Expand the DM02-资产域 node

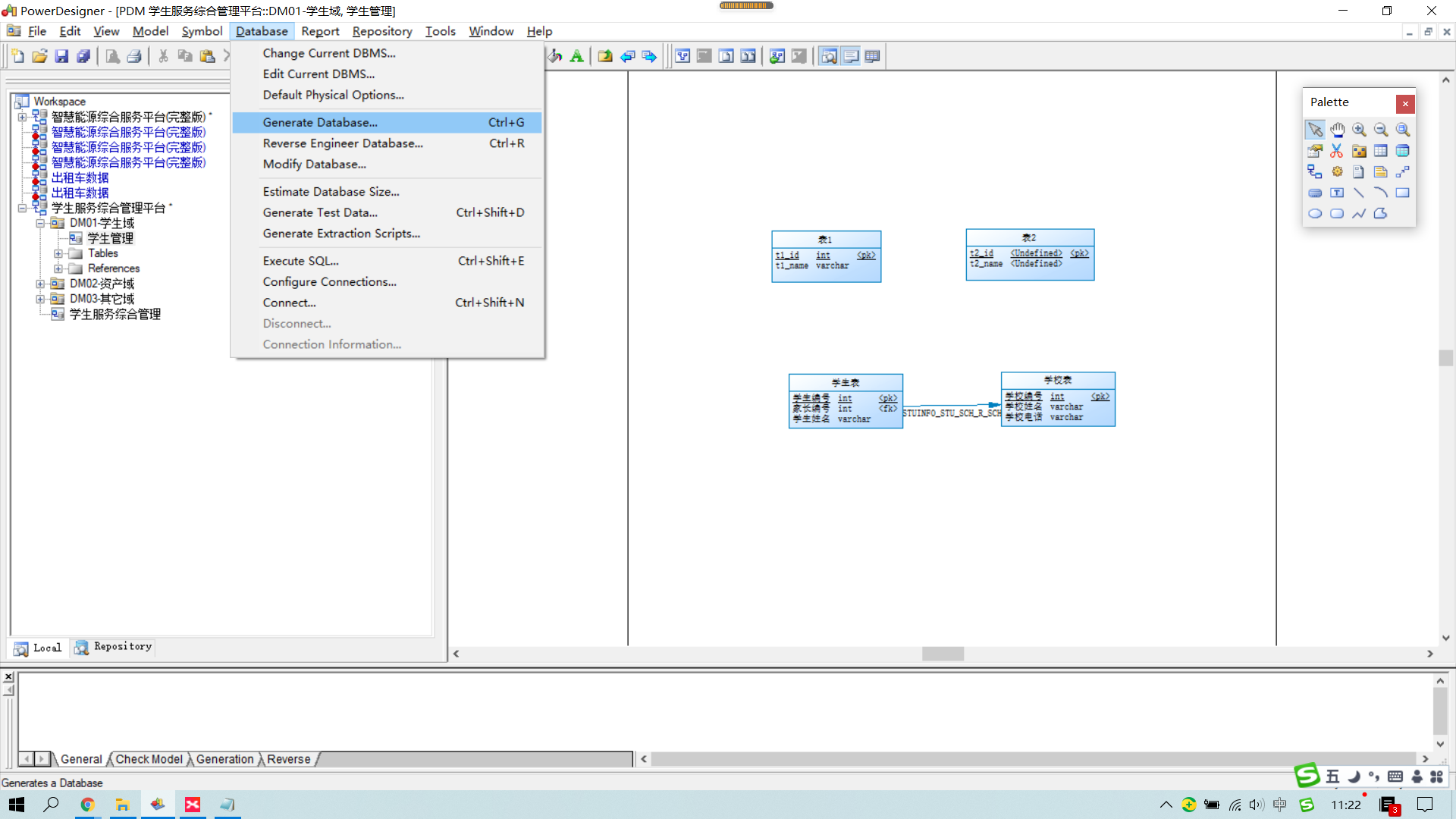[41, 284]
